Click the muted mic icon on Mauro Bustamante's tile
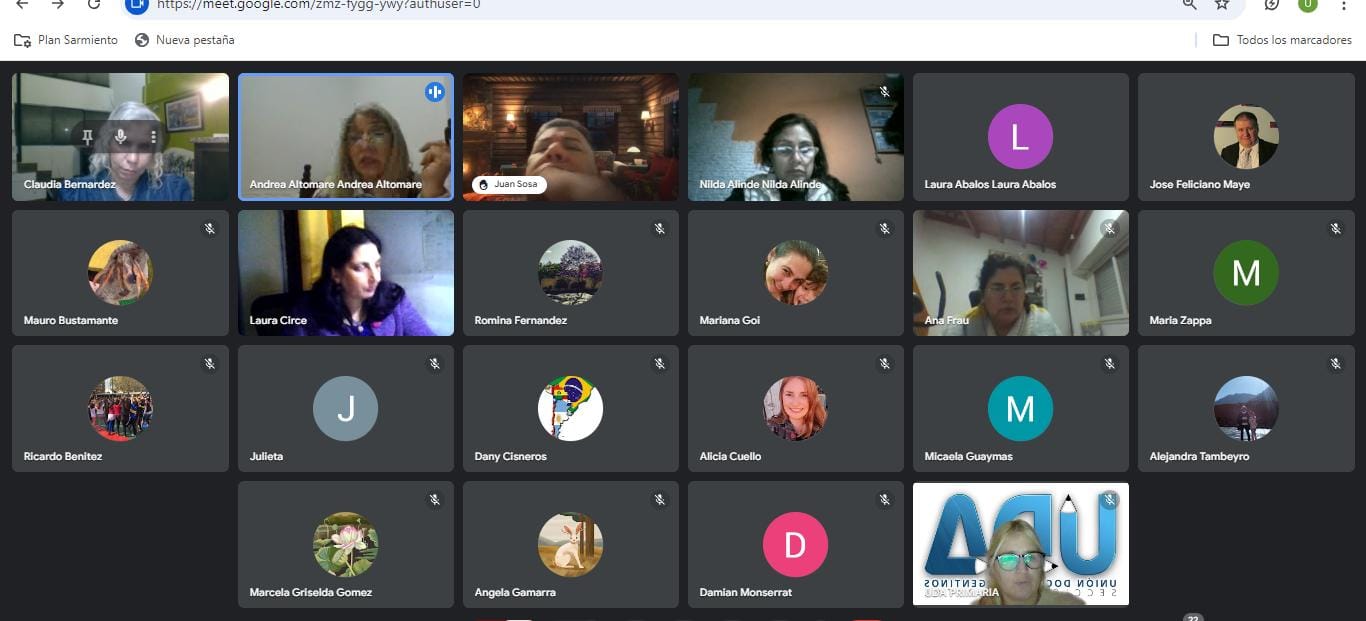Image resolution: width=1366 pixels, height=621 pixels. [209, 228]
